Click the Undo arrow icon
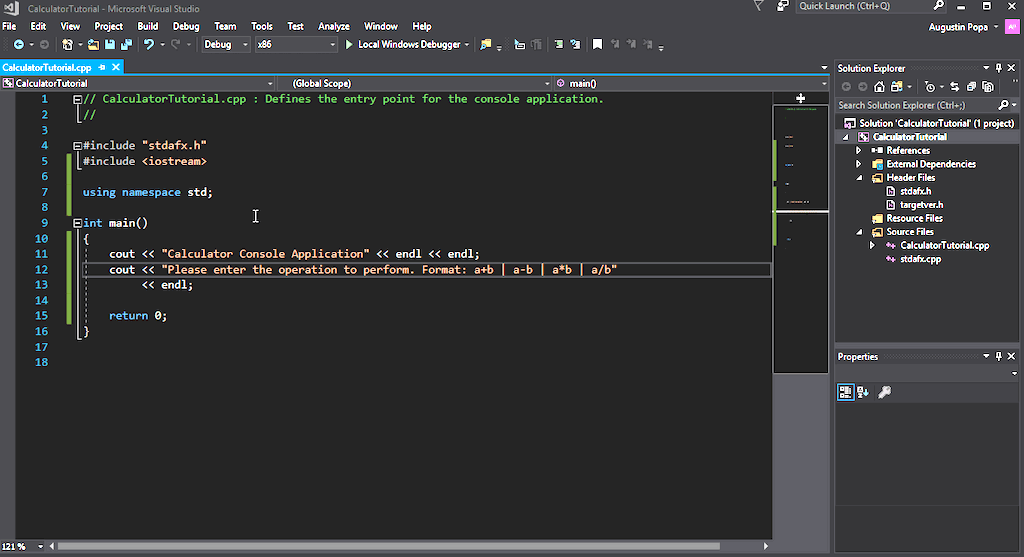Image resolution: width=1024 pixels, height=557 pixels. point(149,45)
